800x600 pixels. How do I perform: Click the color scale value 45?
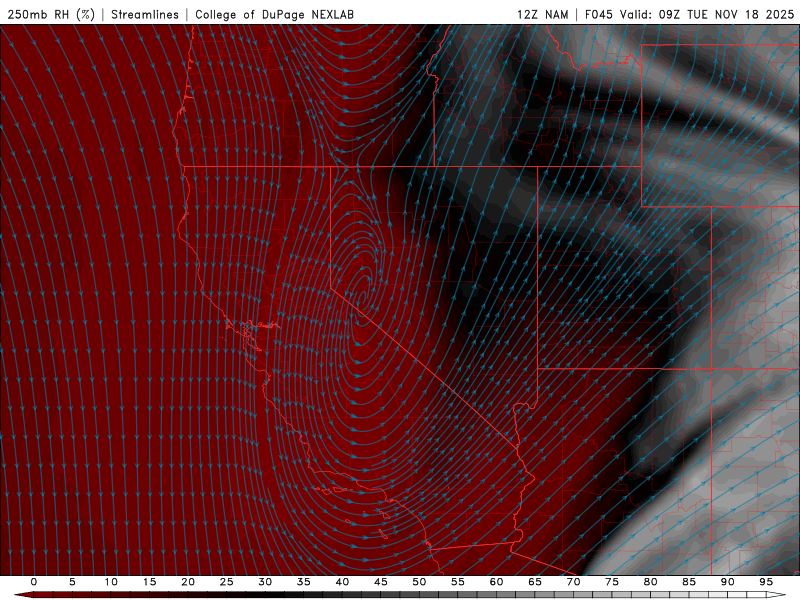[381, 582]
